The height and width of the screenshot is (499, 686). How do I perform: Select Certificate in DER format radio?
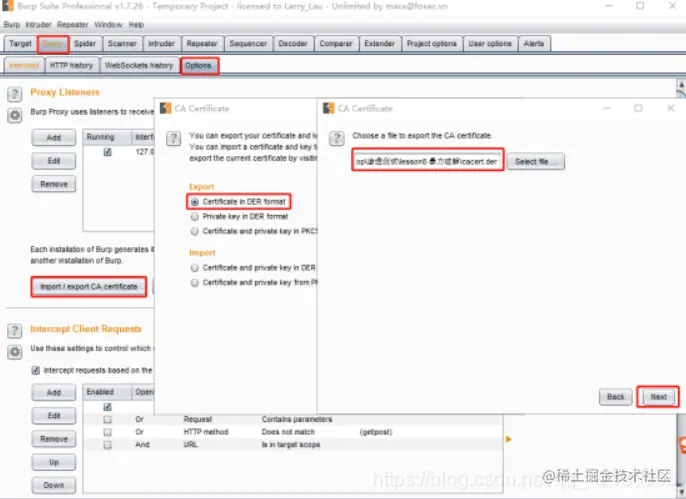click(x=195, y=202)
